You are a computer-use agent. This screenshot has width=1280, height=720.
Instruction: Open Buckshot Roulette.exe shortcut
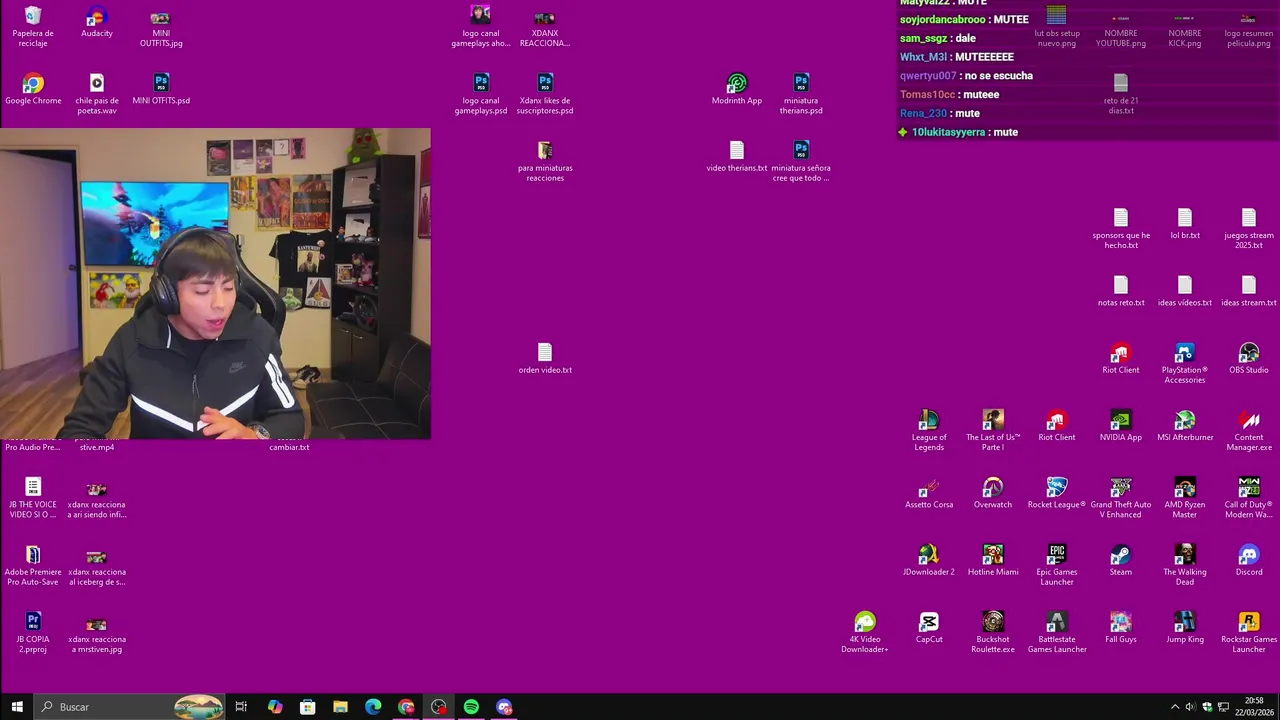coord(993,632)
